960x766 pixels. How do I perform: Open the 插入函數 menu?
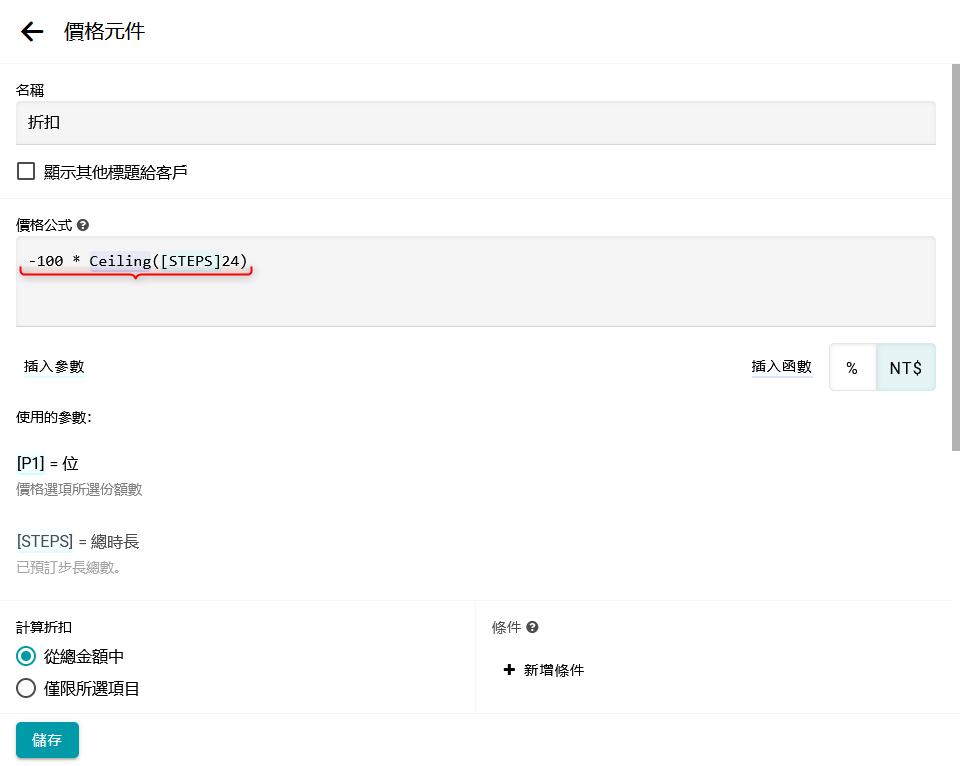point(781,367)
